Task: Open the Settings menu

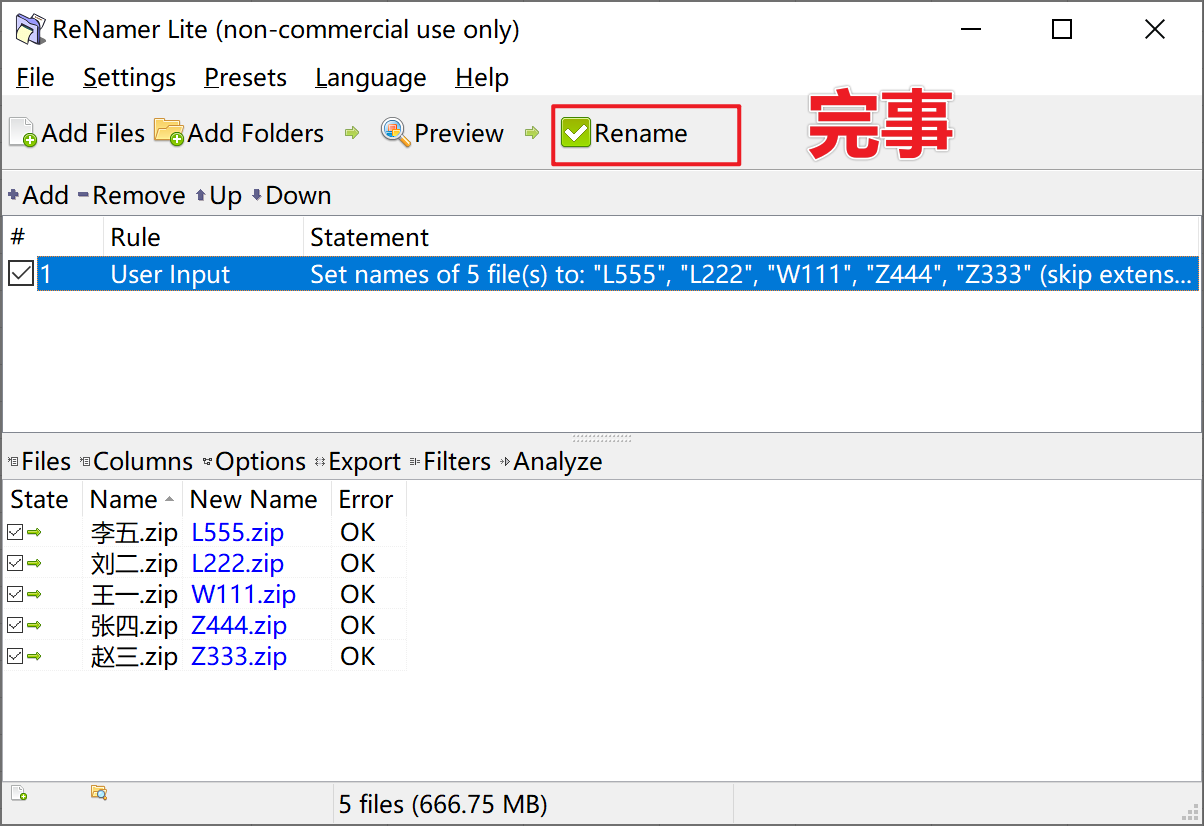Action: point(129,78)
